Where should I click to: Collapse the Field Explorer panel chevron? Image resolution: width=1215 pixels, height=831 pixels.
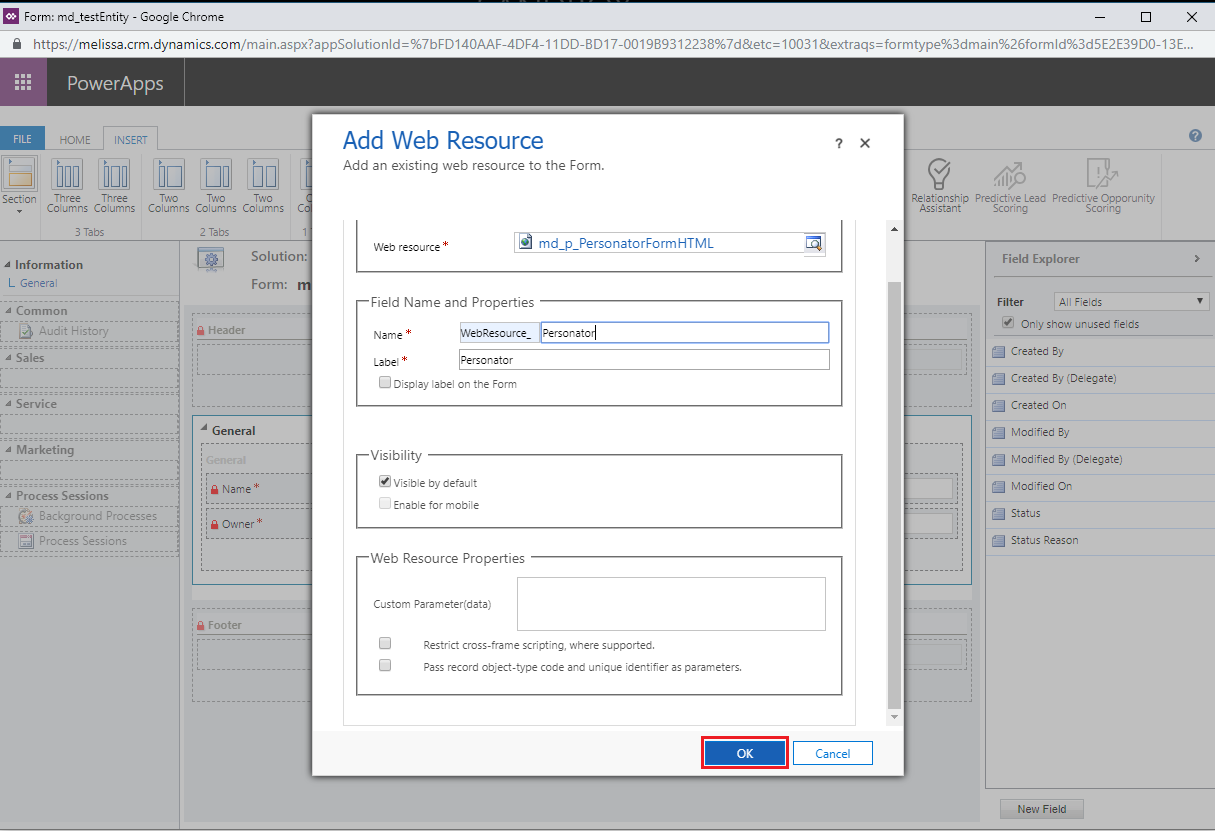coord(1197,259)
